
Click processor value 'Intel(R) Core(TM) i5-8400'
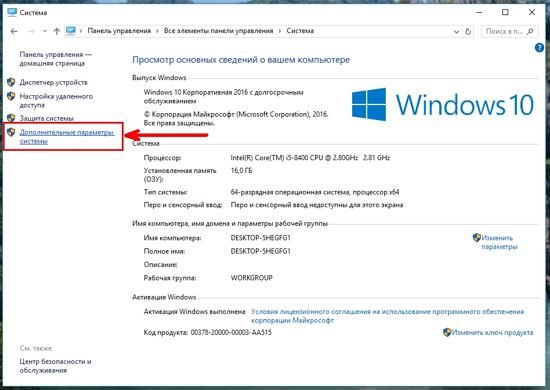[x=310, y=158]
